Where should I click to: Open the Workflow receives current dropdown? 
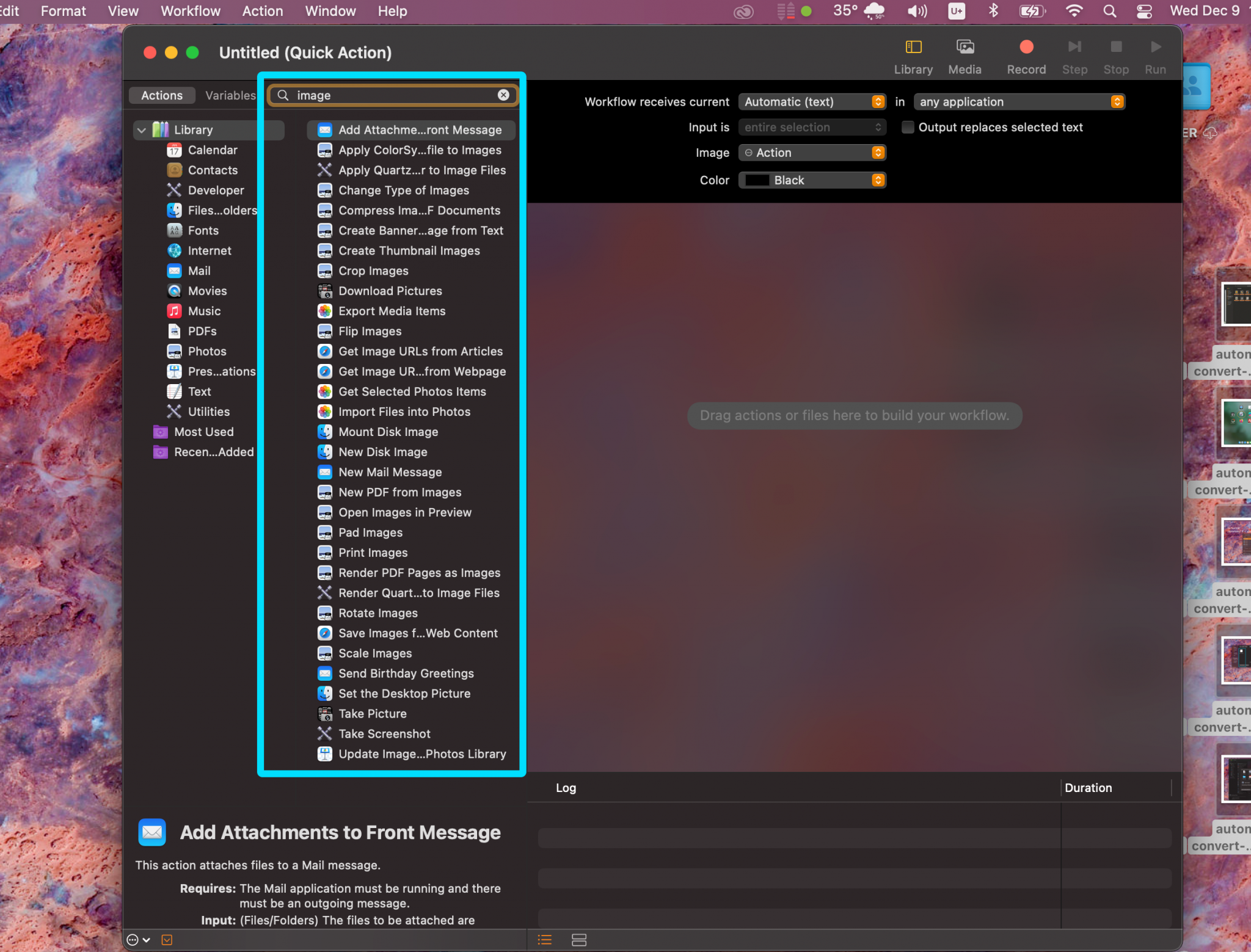(x=812, y=102)
